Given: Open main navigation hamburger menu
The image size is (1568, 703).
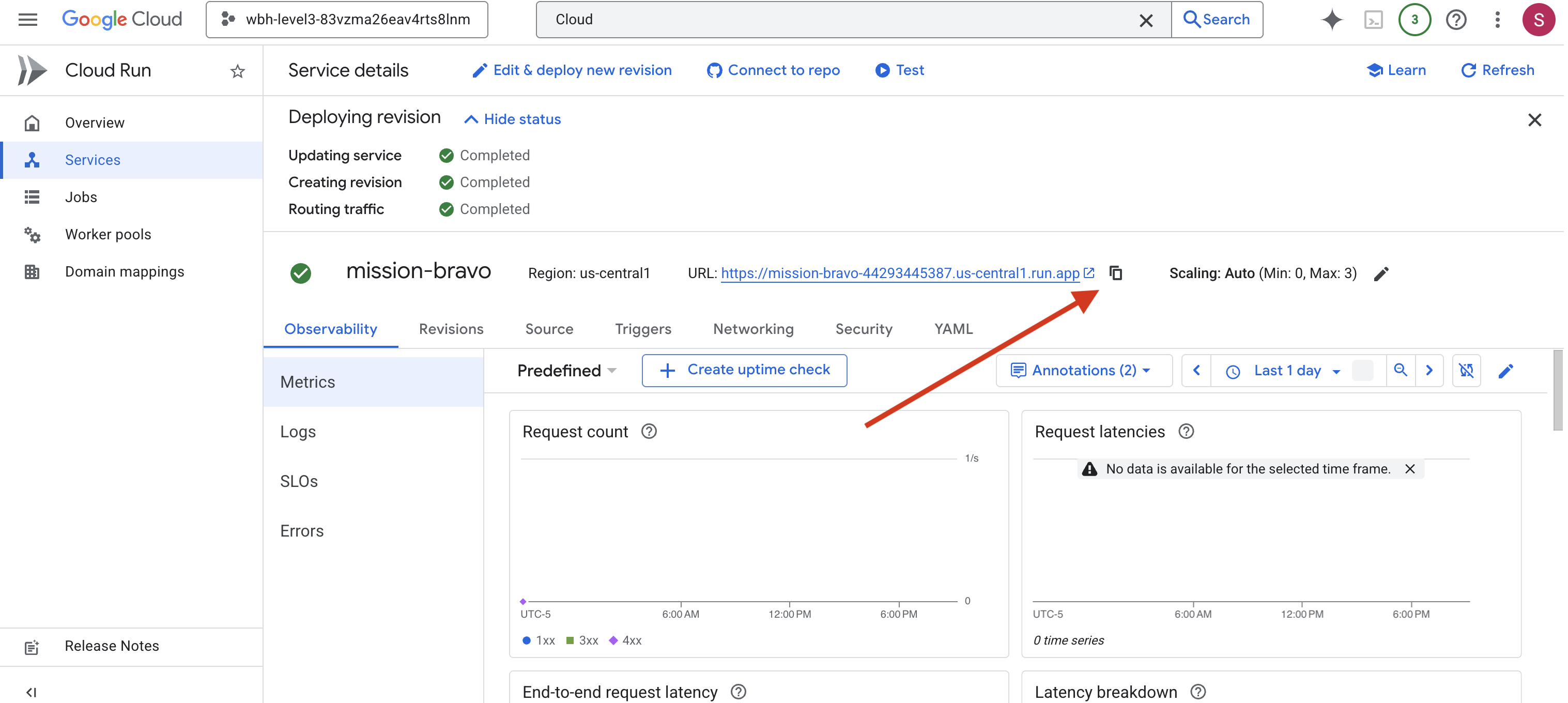Looking at the screenshot, I should click(x=27, y=20).
